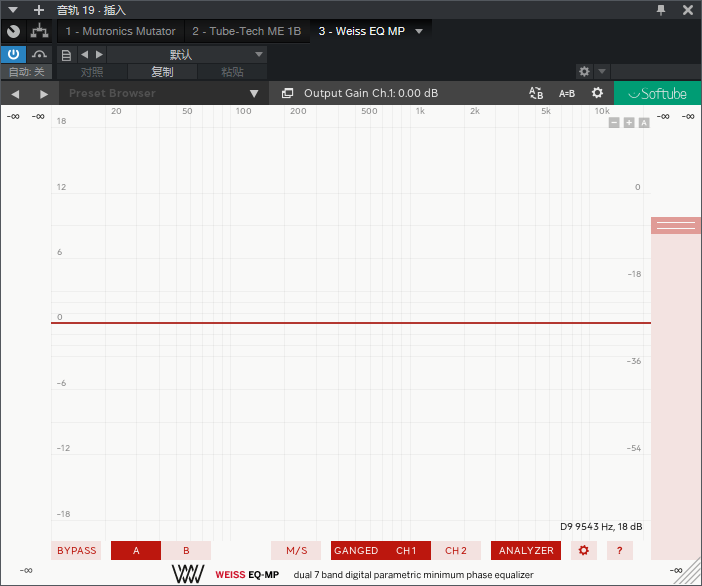Close the plugin window with X
The height and width of the screenshot is (586, 702).
pyautogui.click(x=688, y=10)
